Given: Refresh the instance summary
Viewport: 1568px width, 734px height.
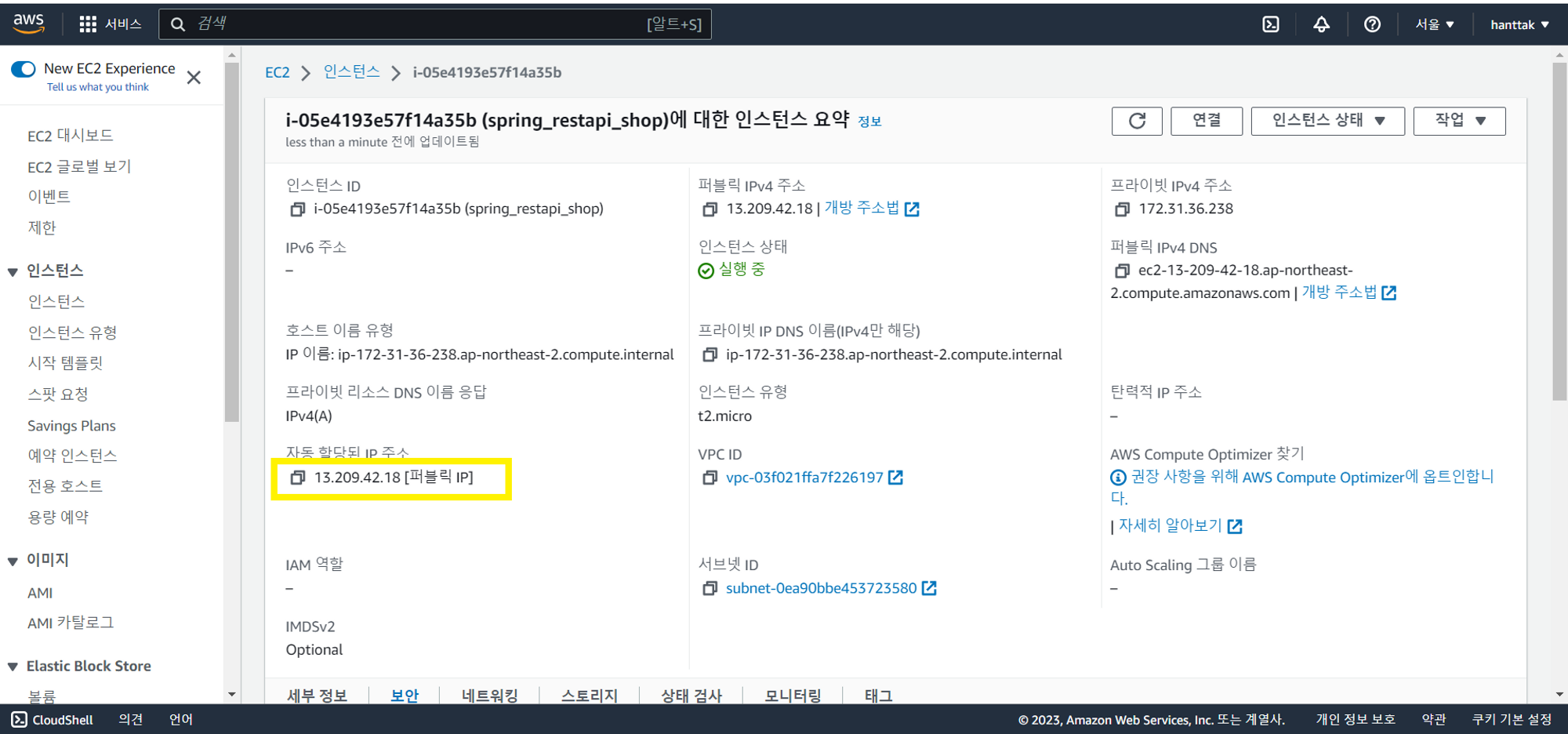Looking at the screenshot, I should point(1137,121).
